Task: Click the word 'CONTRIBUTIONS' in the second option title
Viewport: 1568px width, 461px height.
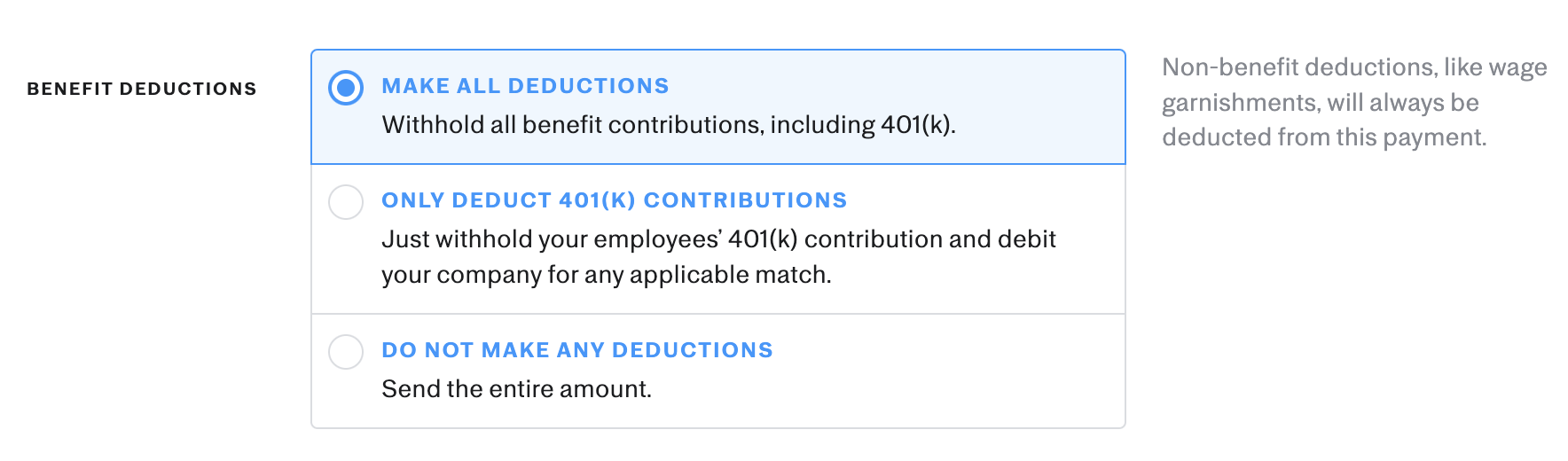Action: click(x=745, y=200)
